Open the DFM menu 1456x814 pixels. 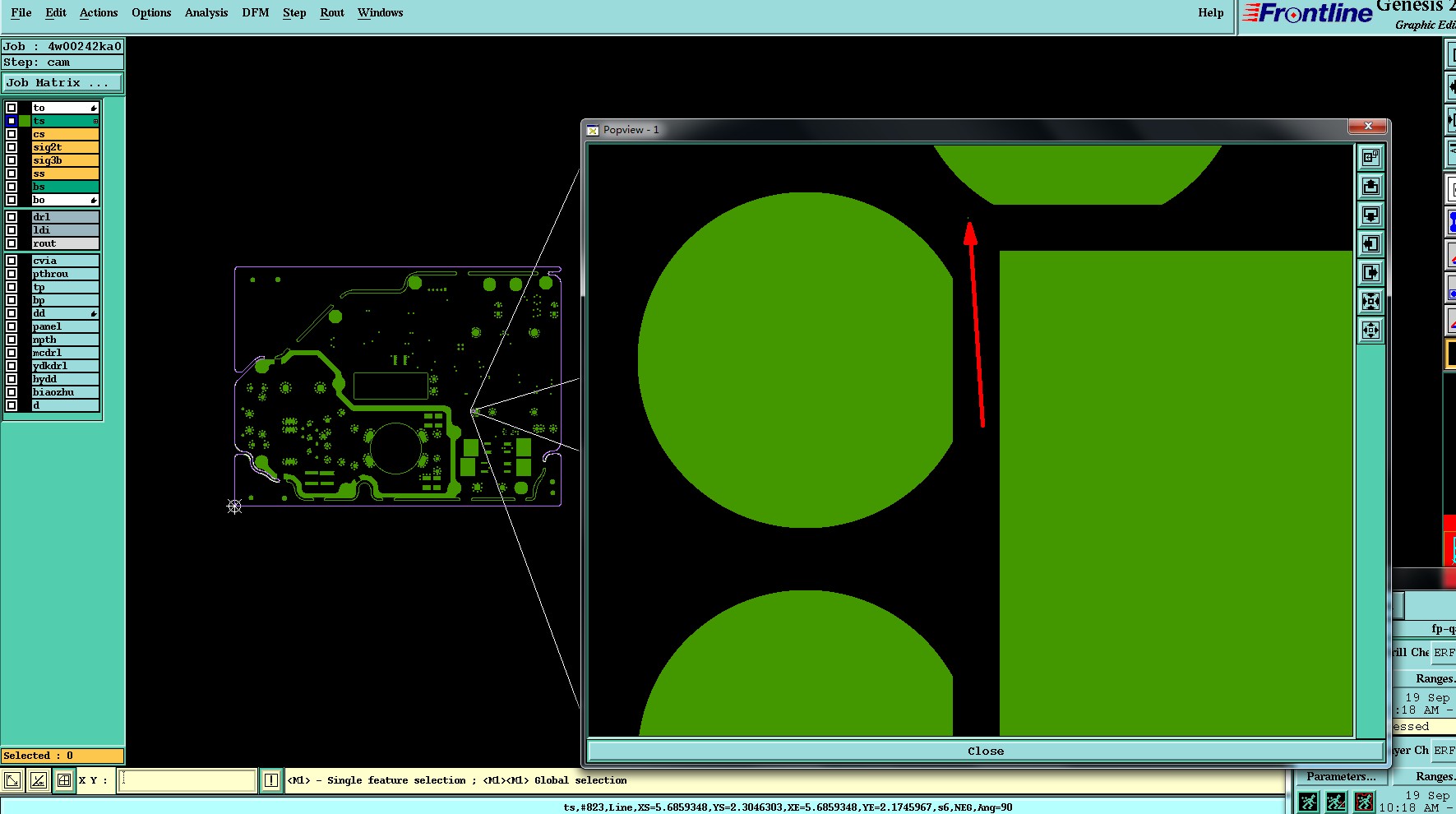pos(256,12)
